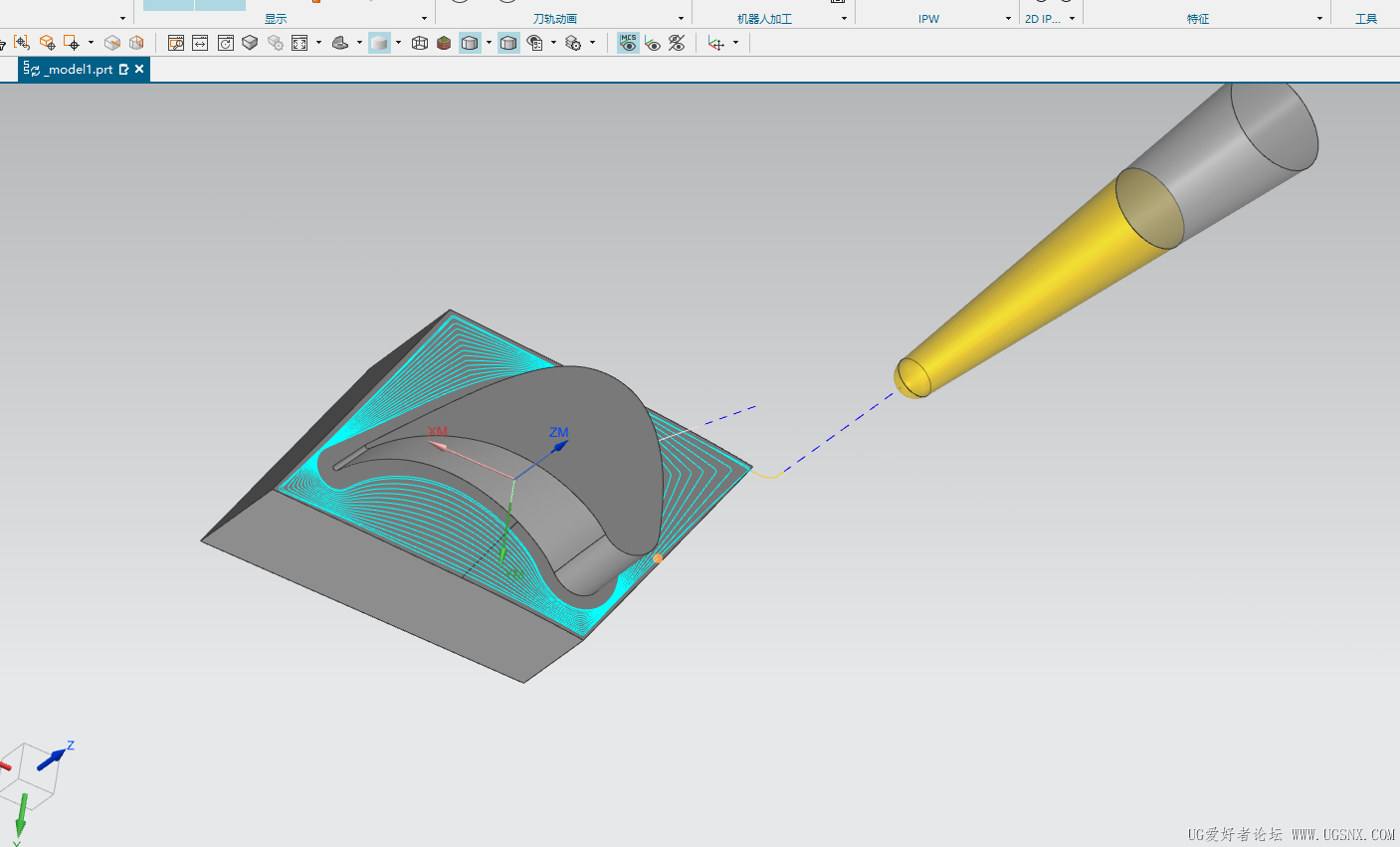Close the _model1.prt tab
This screenshot has height=847, width=1400.
pyautogui.click(x=139, y=69)
